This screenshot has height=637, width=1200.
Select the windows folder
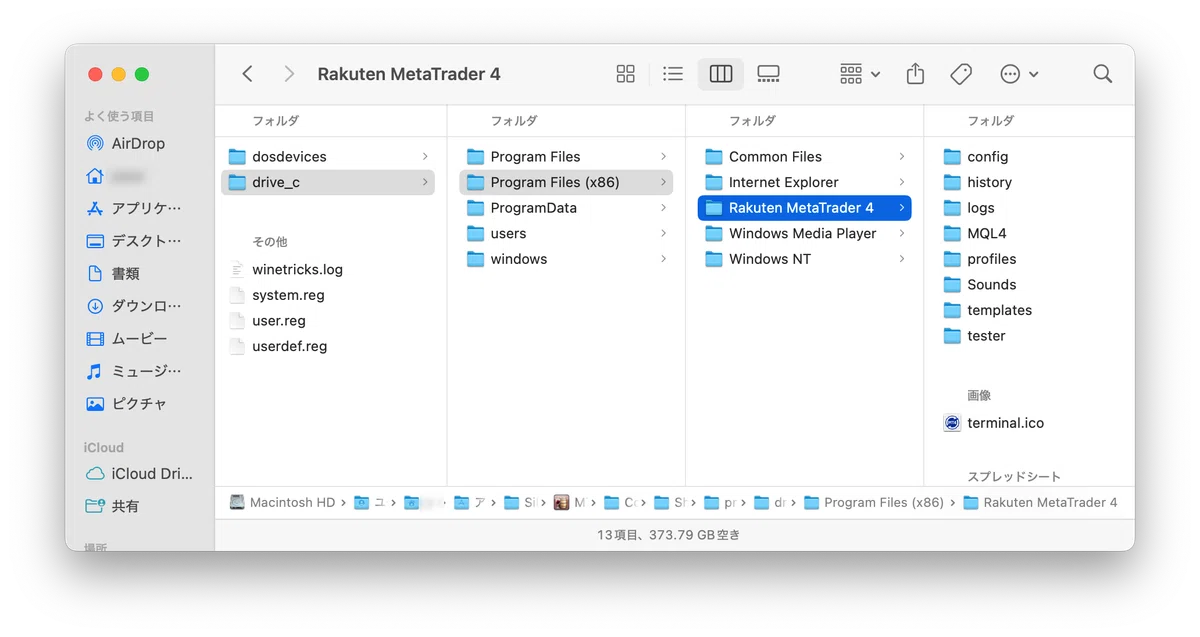coord(566,259)
